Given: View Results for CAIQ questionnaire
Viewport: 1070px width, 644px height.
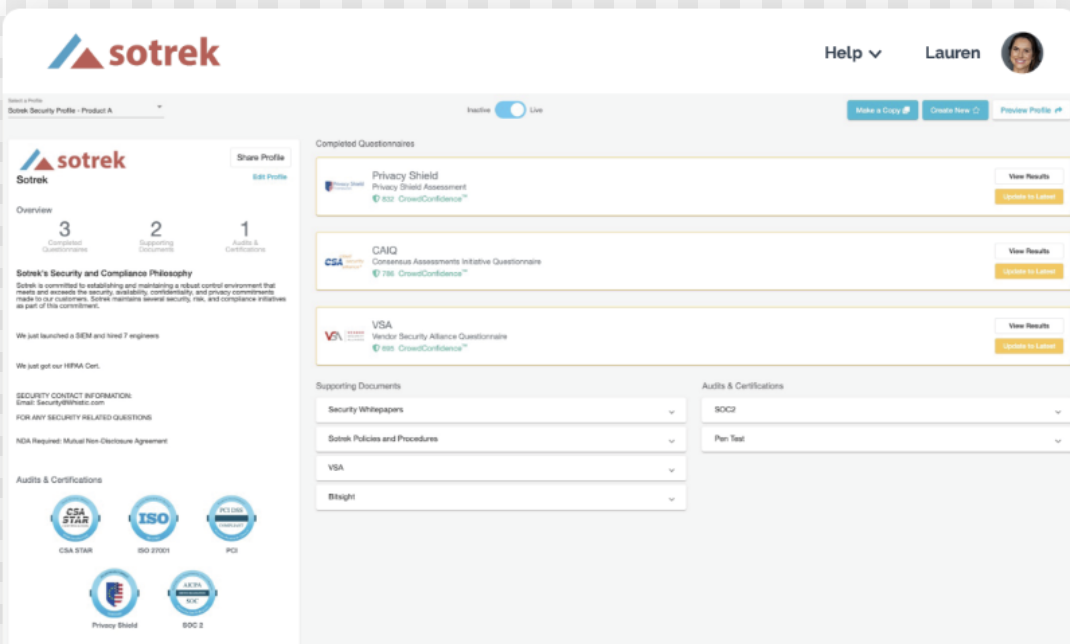Looking at the screenshot, I should tap(1028, 251).
